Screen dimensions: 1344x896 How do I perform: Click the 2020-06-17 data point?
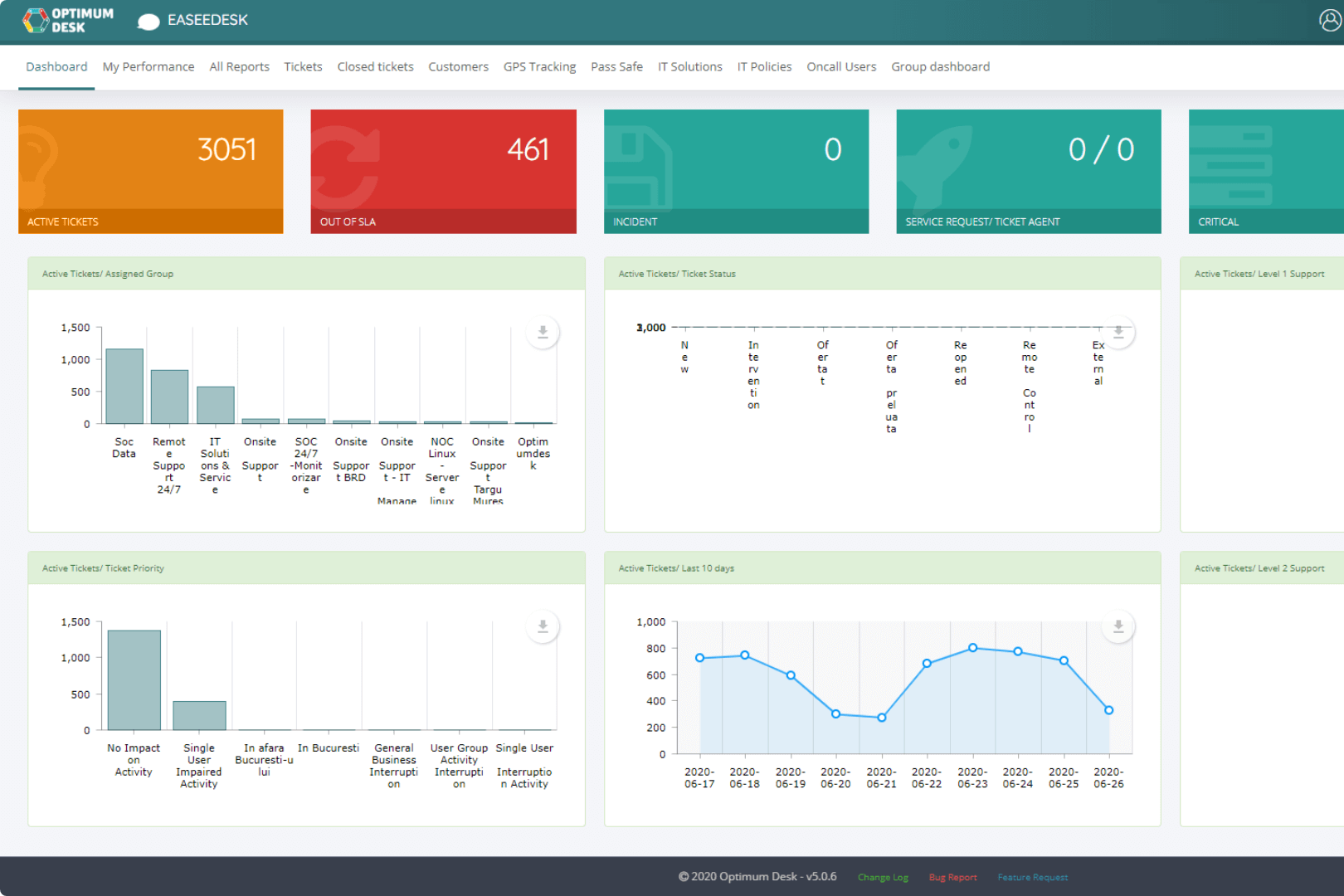coord(699,658)
